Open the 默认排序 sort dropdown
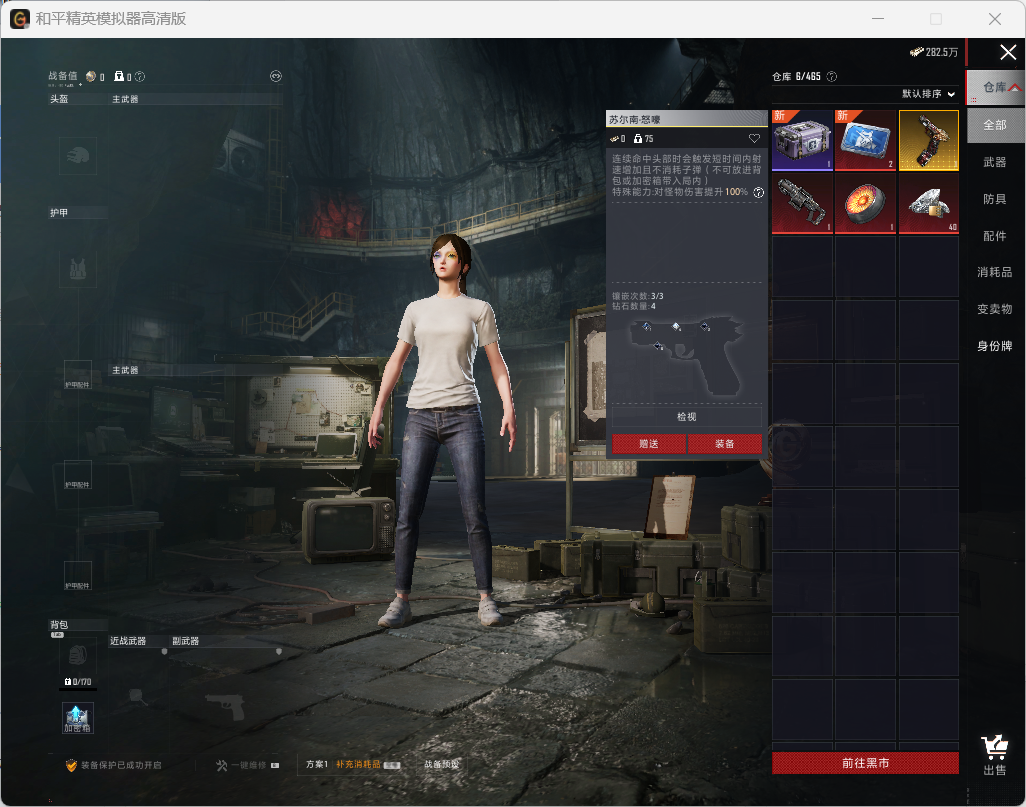The image size is (1026, 807). (x=928, y=94)
